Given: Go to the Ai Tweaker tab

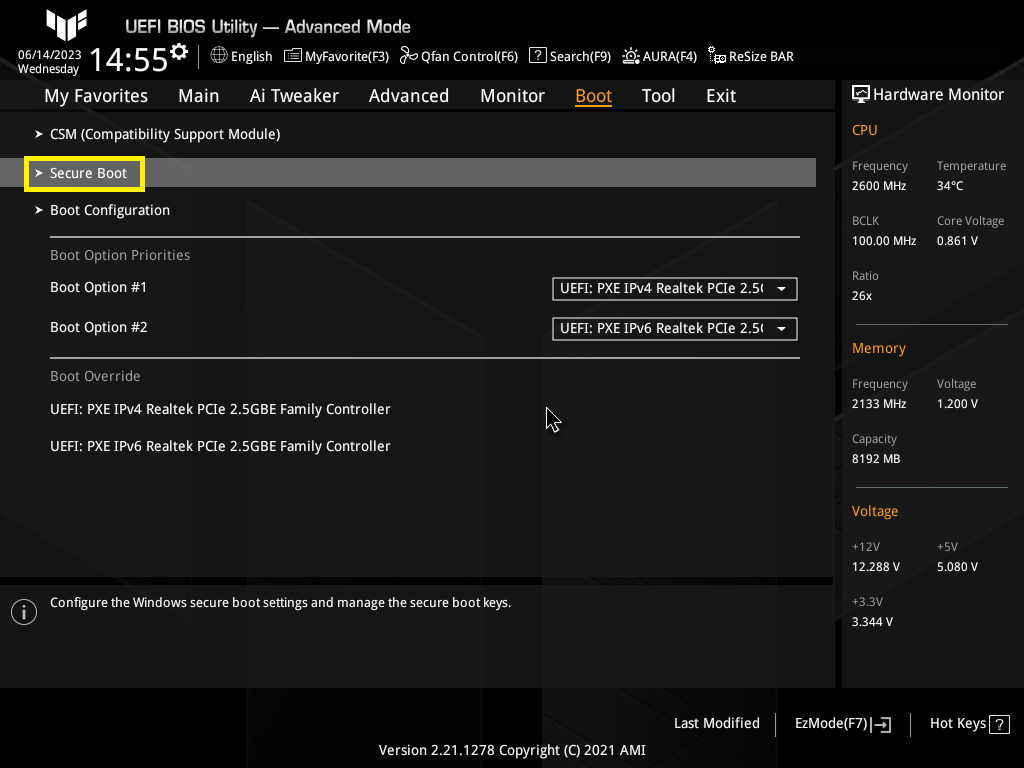Looking at the screenshot, I should [294, 96].
